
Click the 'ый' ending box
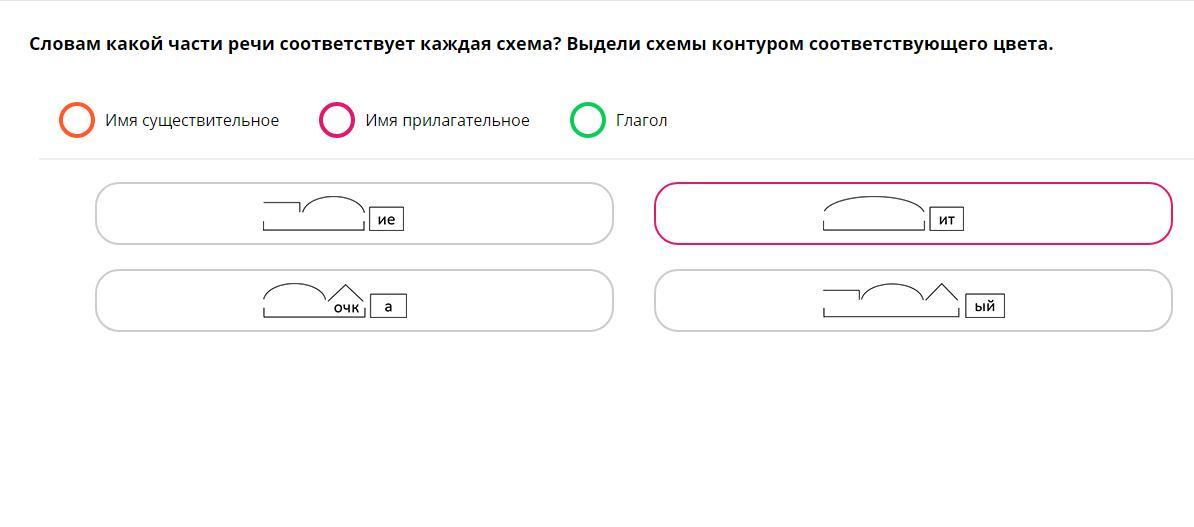[x=984, y=306]
